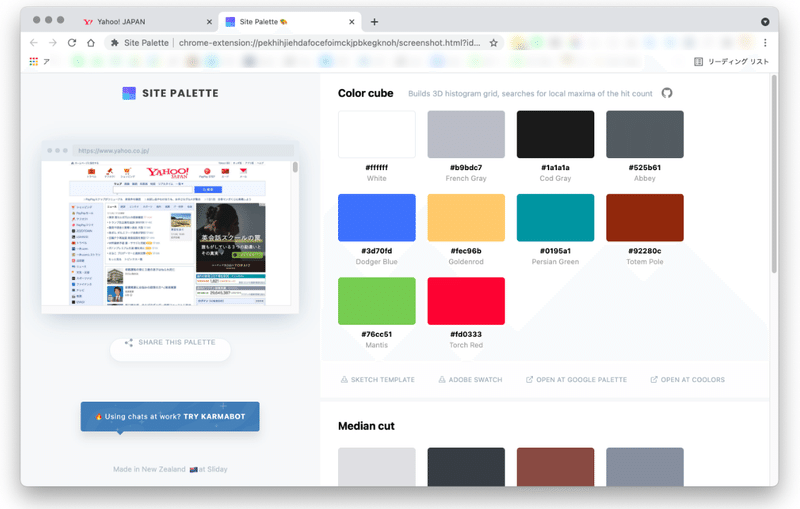The width and height of the screenshot is (800, 509).
Task: Open the Chrome three-dot menu
Action: click(765, 43)
